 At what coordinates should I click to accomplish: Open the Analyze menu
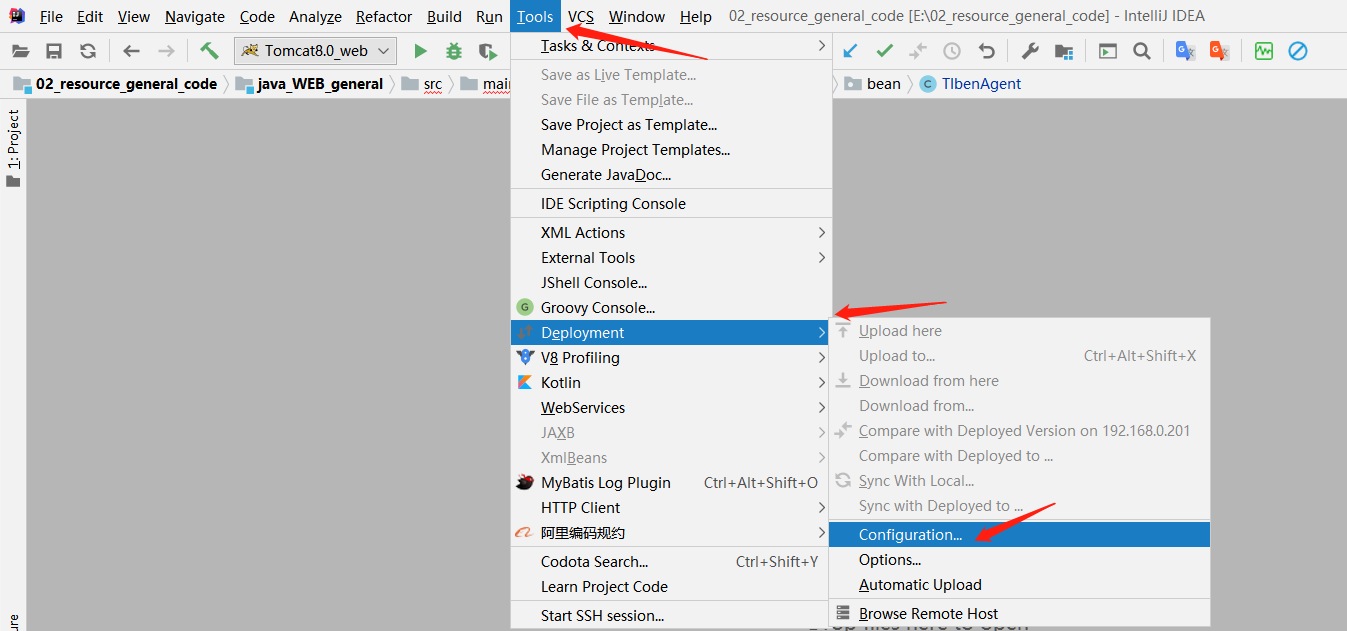pos(315,17)
